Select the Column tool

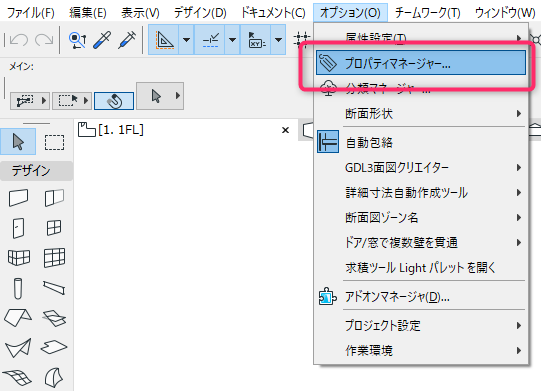tap(18, 288)
